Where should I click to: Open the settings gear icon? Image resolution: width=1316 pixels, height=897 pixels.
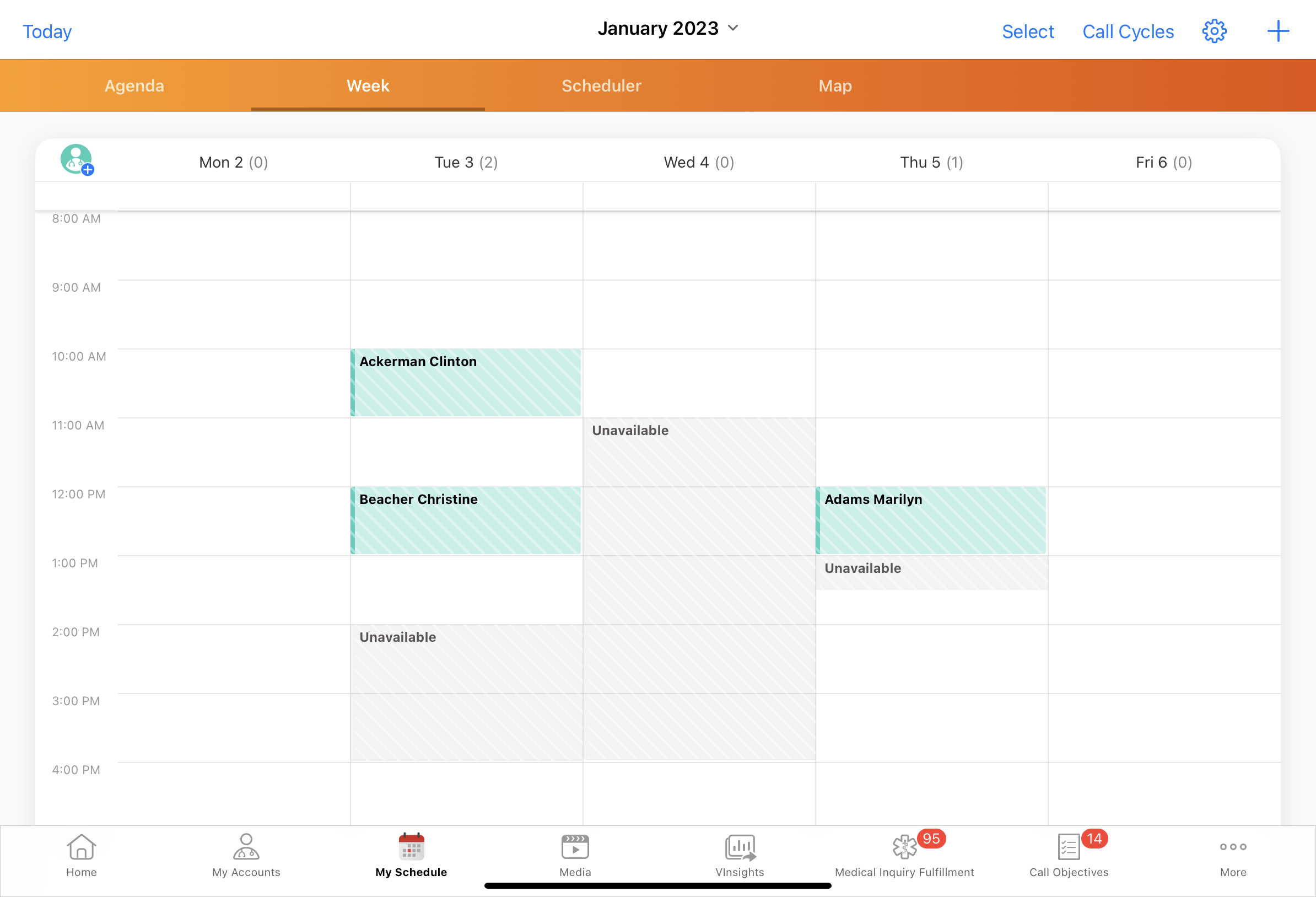coord(1213,31)
